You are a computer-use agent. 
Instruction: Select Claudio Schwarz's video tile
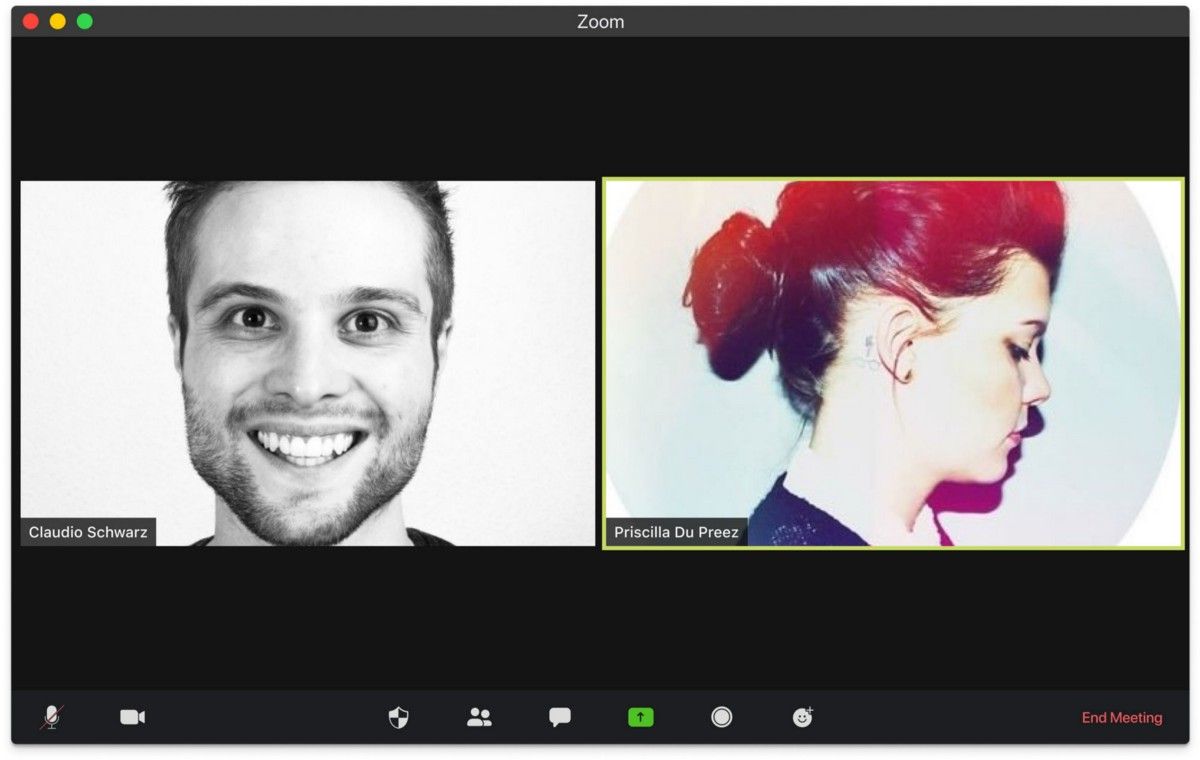pos(308,363)
